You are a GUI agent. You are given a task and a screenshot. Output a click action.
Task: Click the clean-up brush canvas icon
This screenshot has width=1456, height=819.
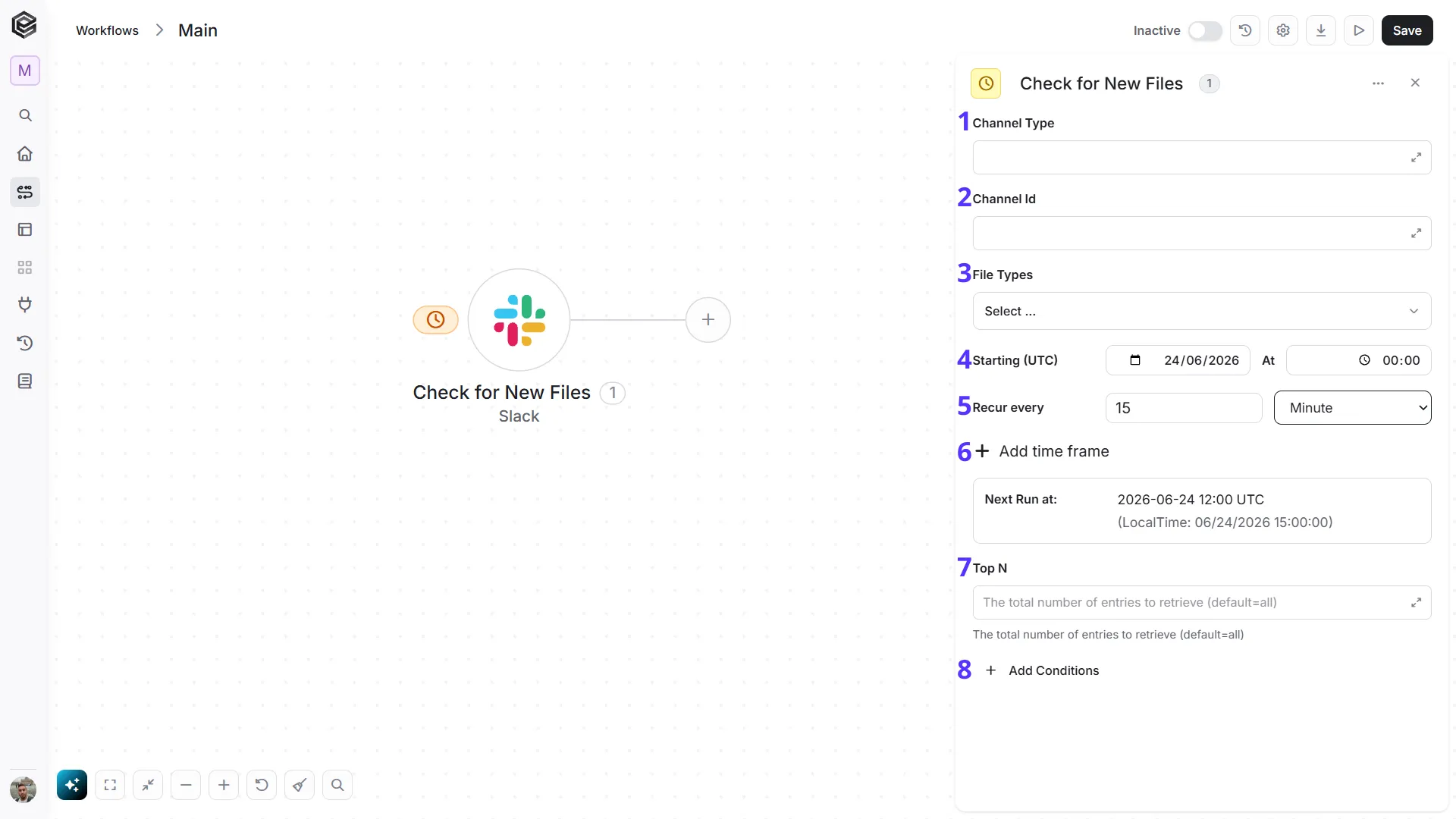coord(300,785)
